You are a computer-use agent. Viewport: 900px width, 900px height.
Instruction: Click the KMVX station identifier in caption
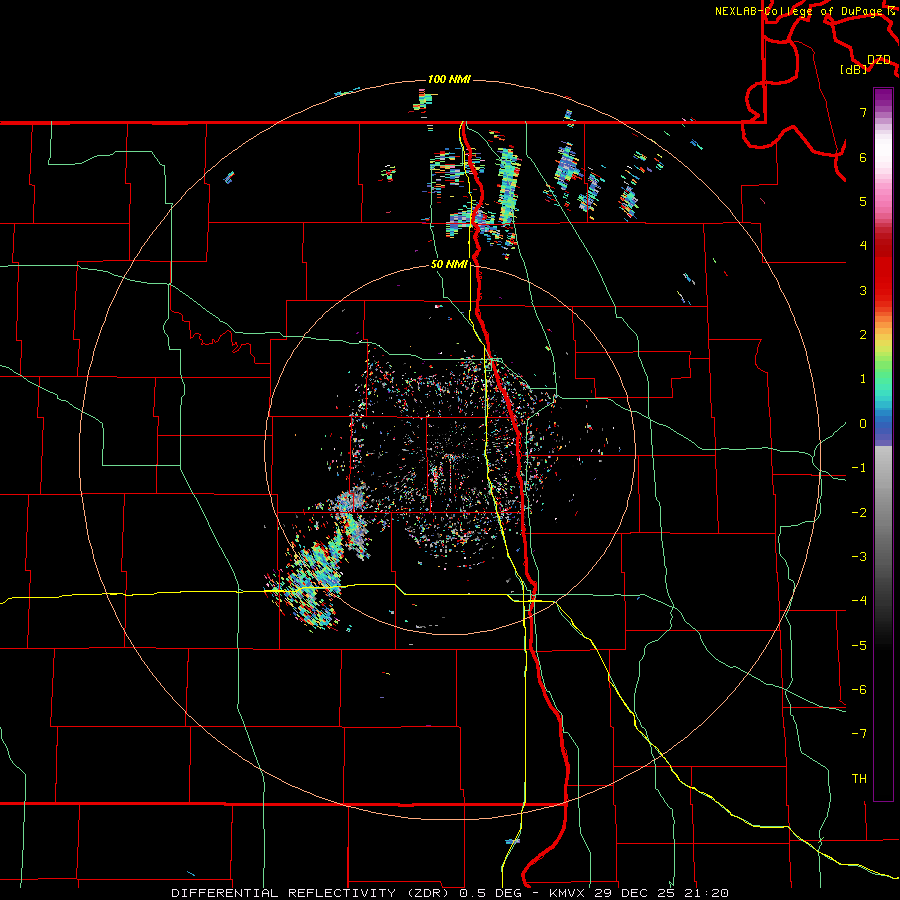pyautogui.click(x=567, y=893)
